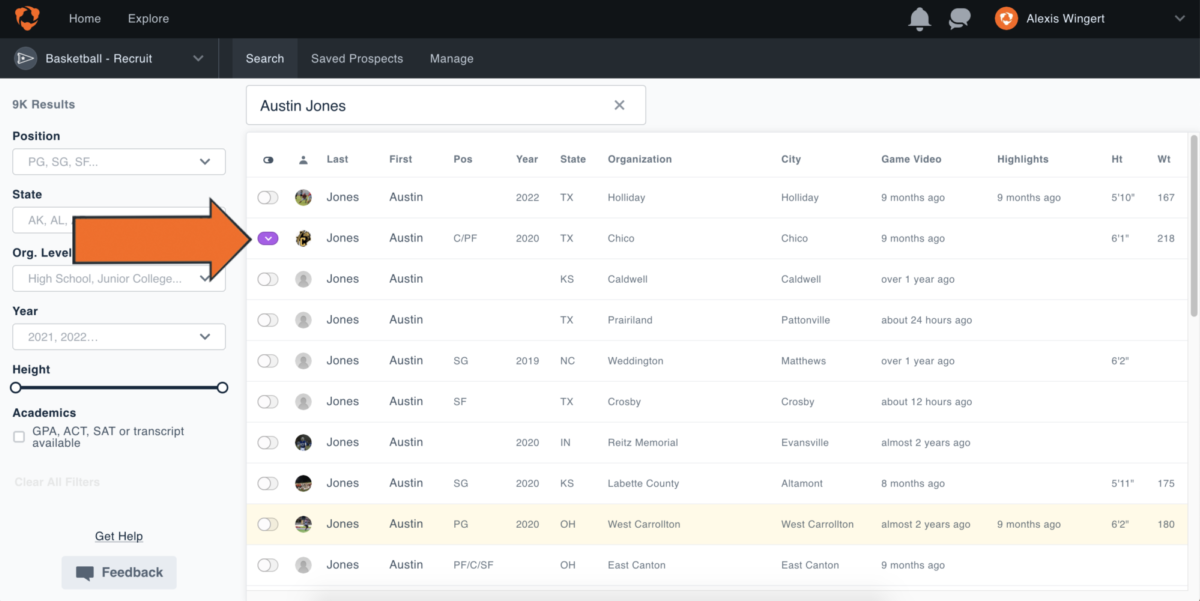Toggle the Holliday TX Austin Jones row

coord(268,198)
